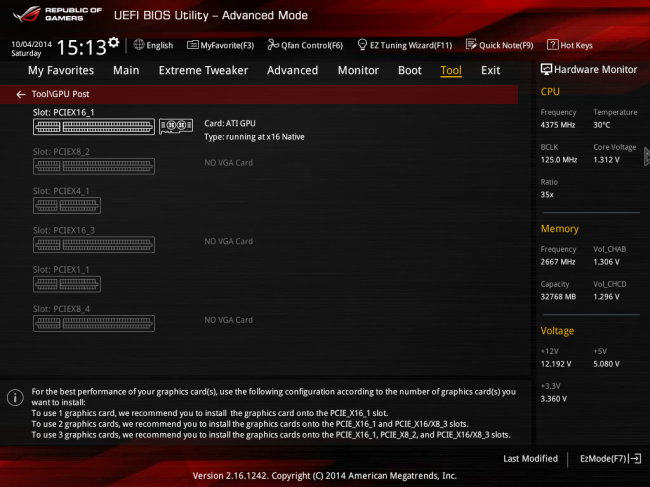Click the PCIEX16_1 slot graphic
The height and width of the screenshot is (487, 650).
(95, 127)
